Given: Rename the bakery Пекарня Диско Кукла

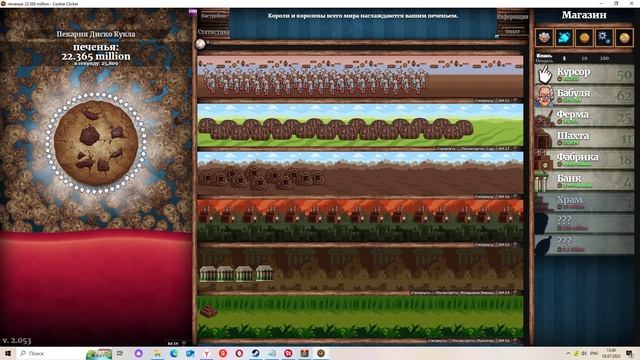Looking at the screenshot, I should coord(96,34).
